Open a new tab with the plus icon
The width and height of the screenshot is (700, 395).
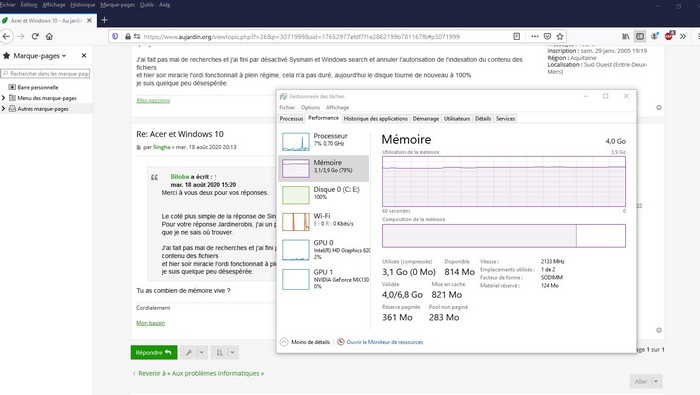click(x=104, y=20)
